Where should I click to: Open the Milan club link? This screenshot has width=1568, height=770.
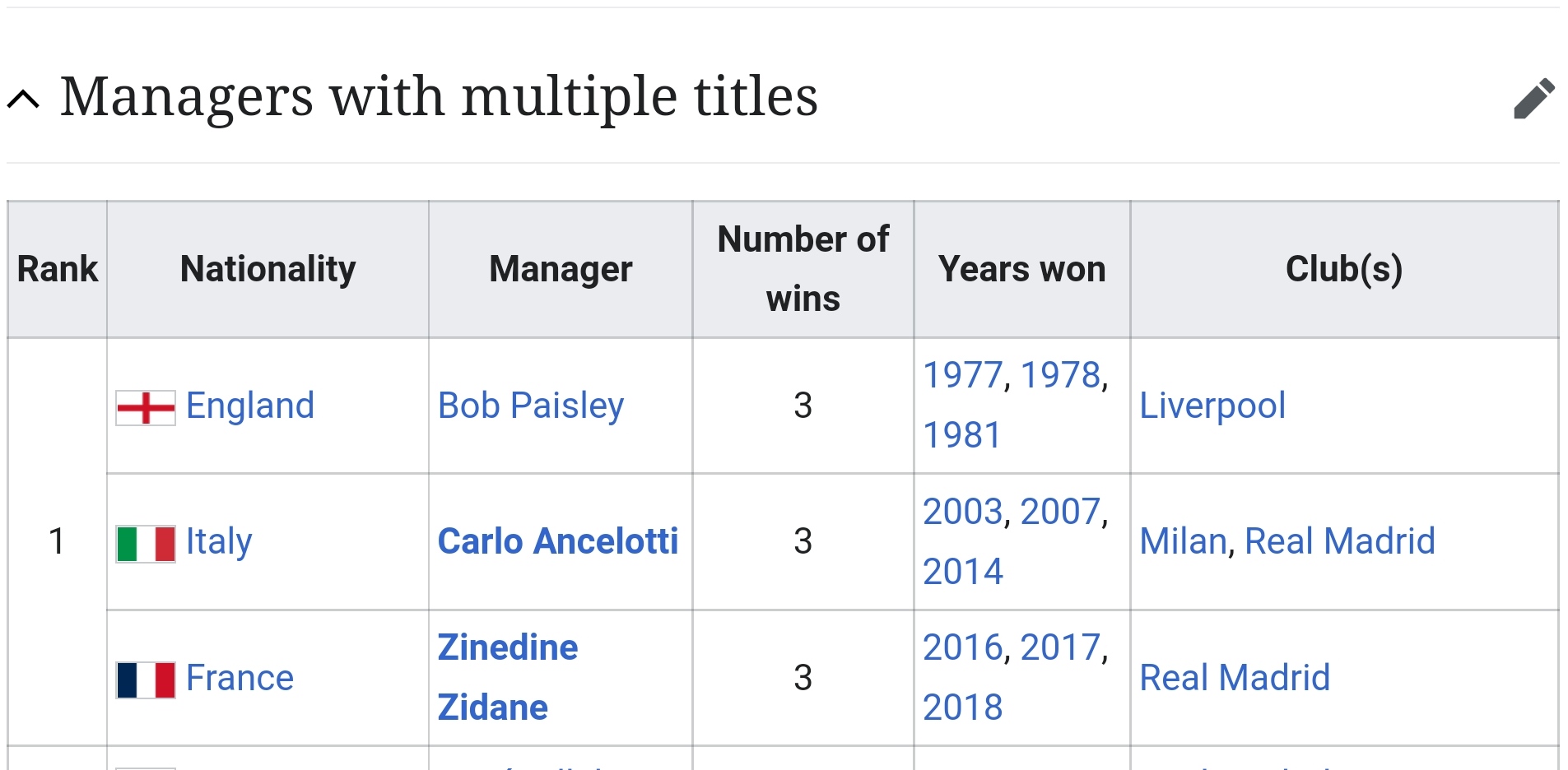(1184, 541)
